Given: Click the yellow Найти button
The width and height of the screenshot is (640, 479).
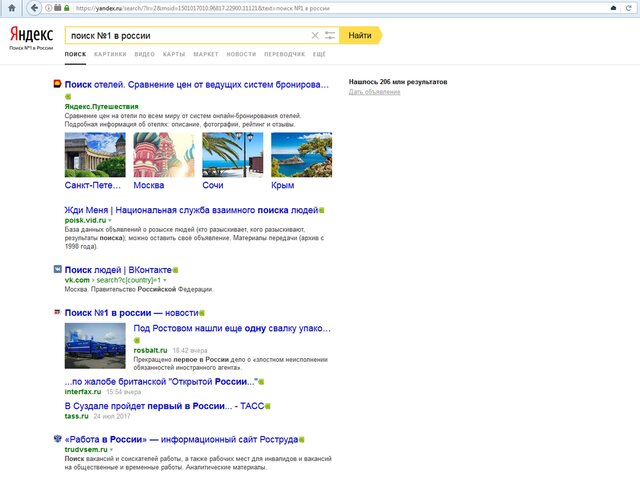Looking at the screenshot, I should [x=360, y=35].
